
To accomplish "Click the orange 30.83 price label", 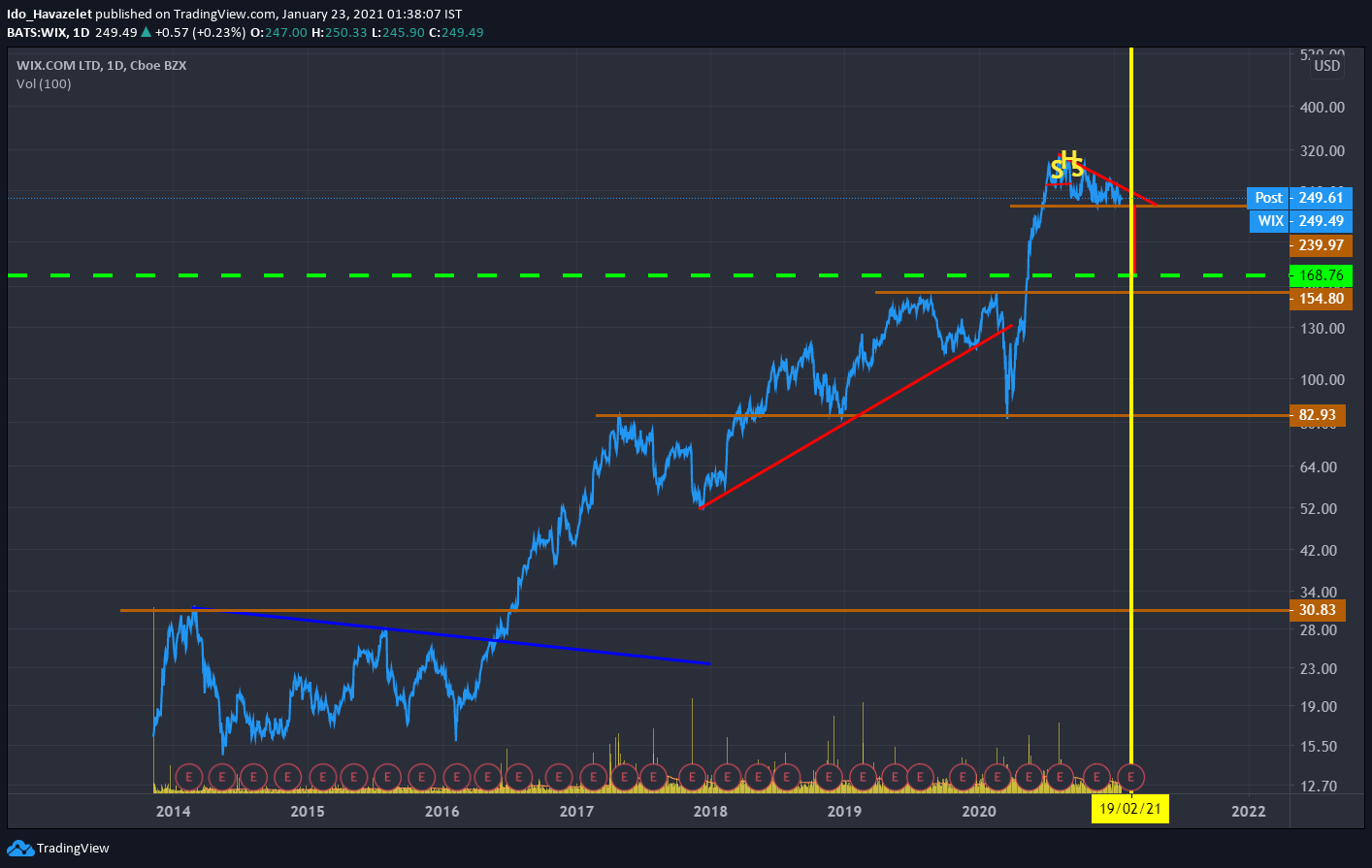I will click(1318, 610).
